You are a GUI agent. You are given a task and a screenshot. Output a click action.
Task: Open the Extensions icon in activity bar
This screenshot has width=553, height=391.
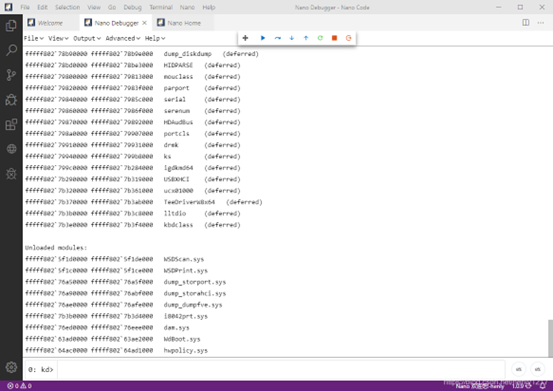(x=11, y=124)
